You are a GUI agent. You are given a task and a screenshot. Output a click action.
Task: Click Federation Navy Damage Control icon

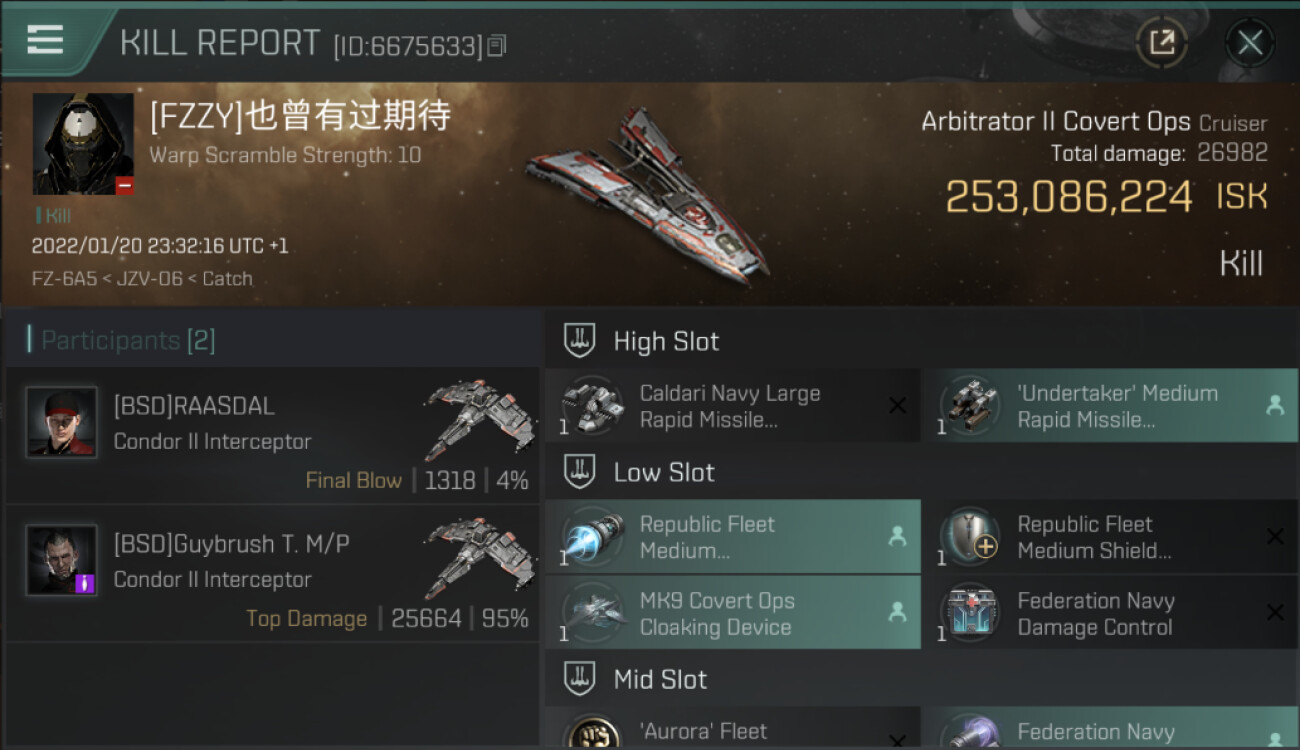[970, 613]
